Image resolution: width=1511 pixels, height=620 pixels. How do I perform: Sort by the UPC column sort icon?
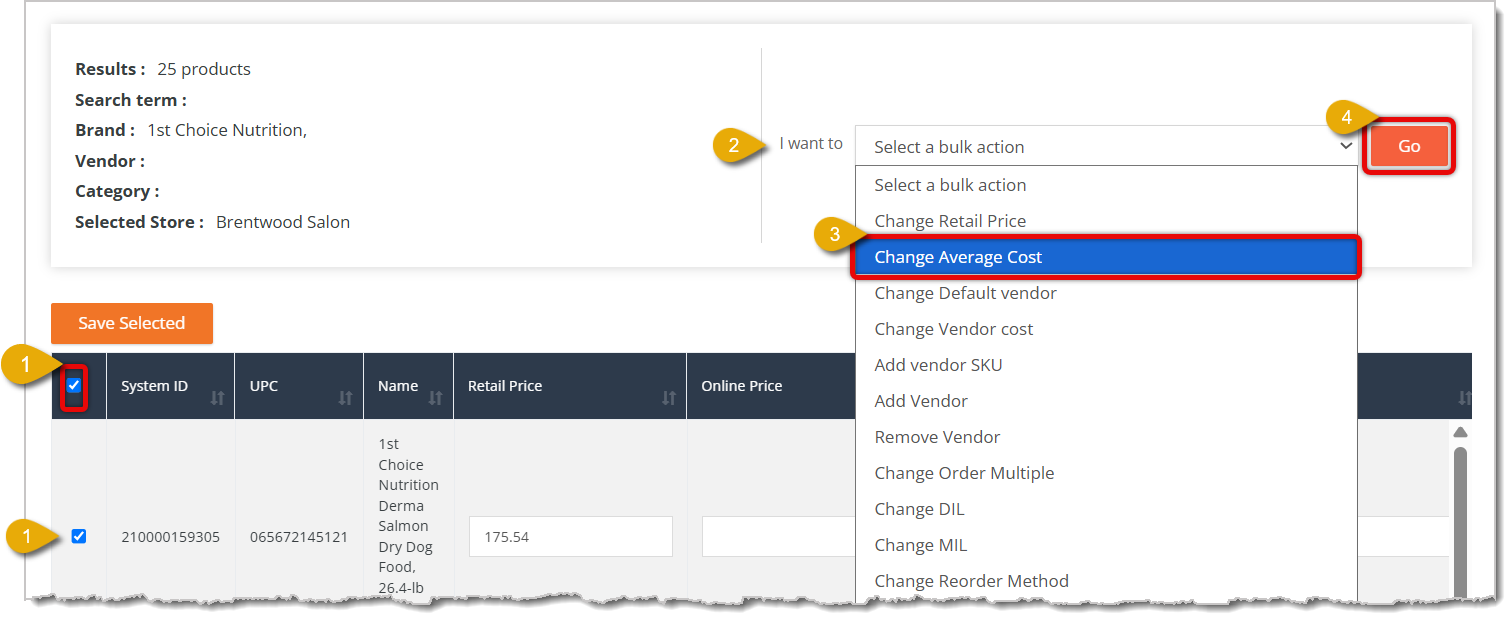pos(346,398)
